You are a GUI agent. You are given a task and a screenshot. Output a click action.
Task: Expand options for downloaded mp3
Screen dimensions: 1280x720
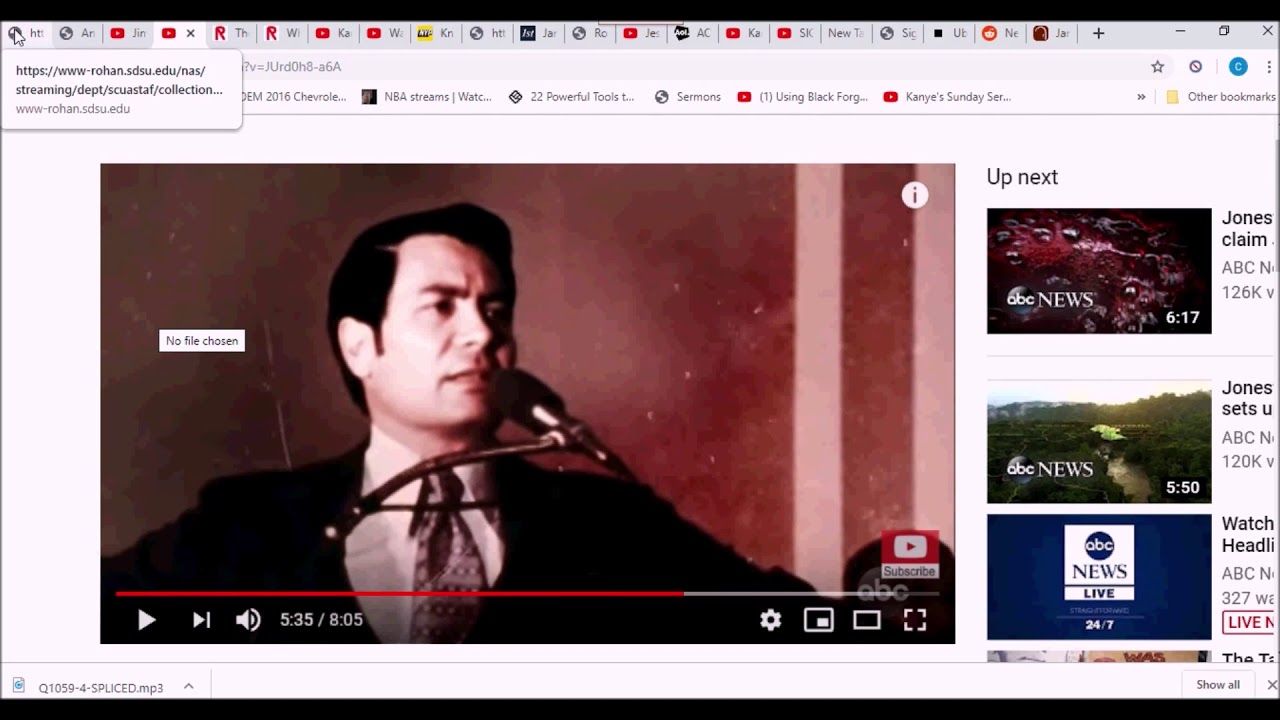188,687
